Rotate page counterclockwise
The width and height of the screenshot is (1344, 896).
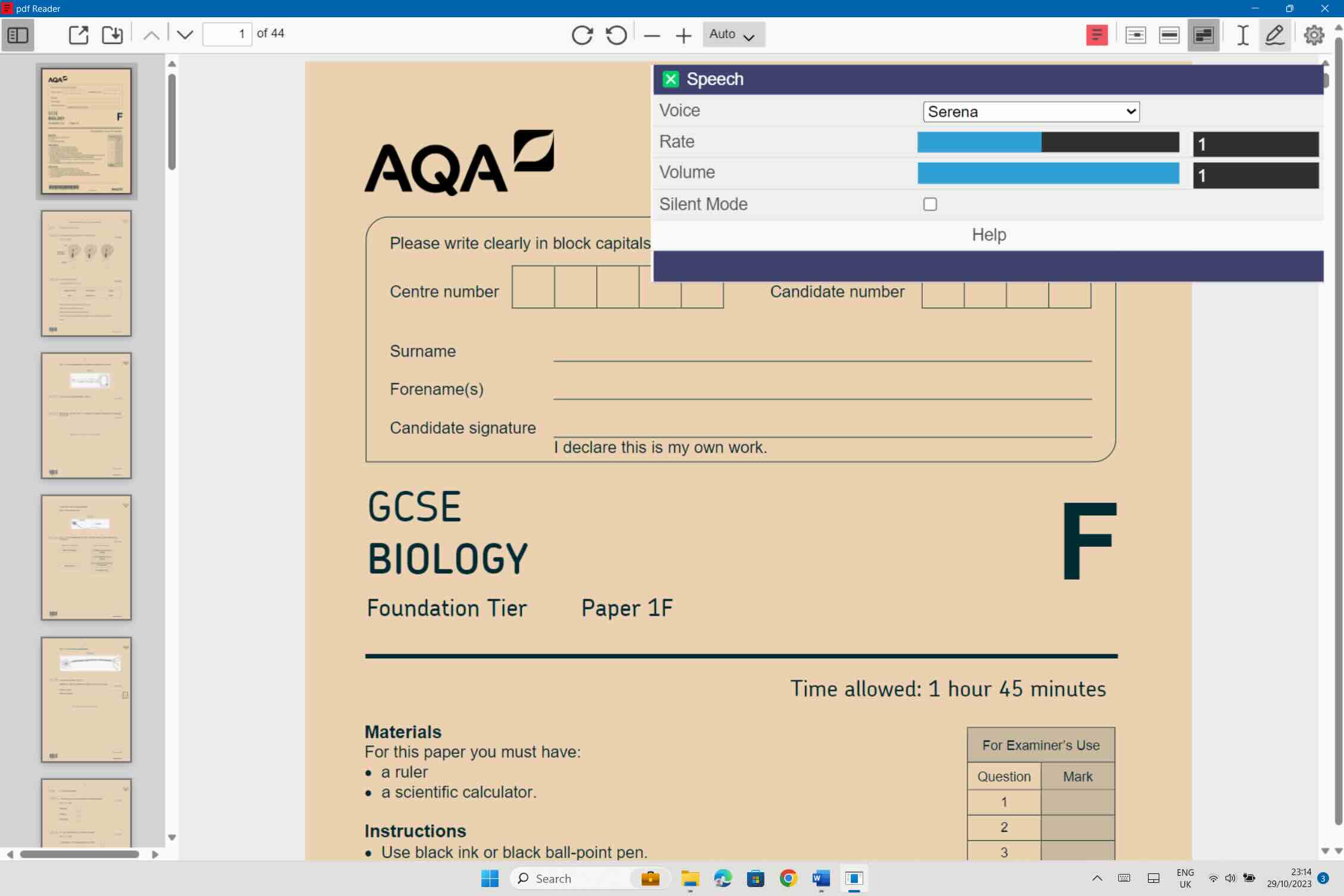[616, 35]
